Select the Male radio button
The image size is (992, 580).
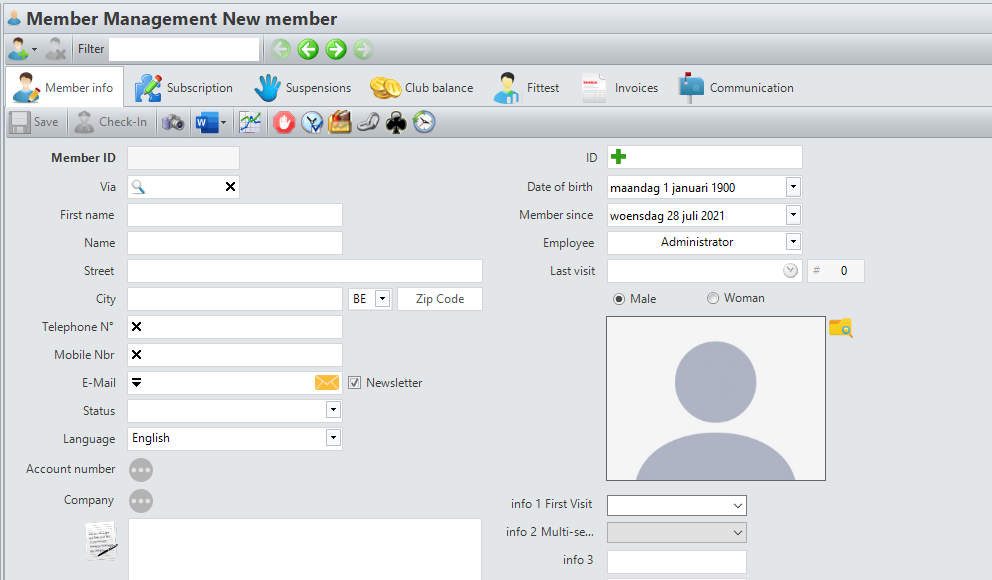coord(619,299)
